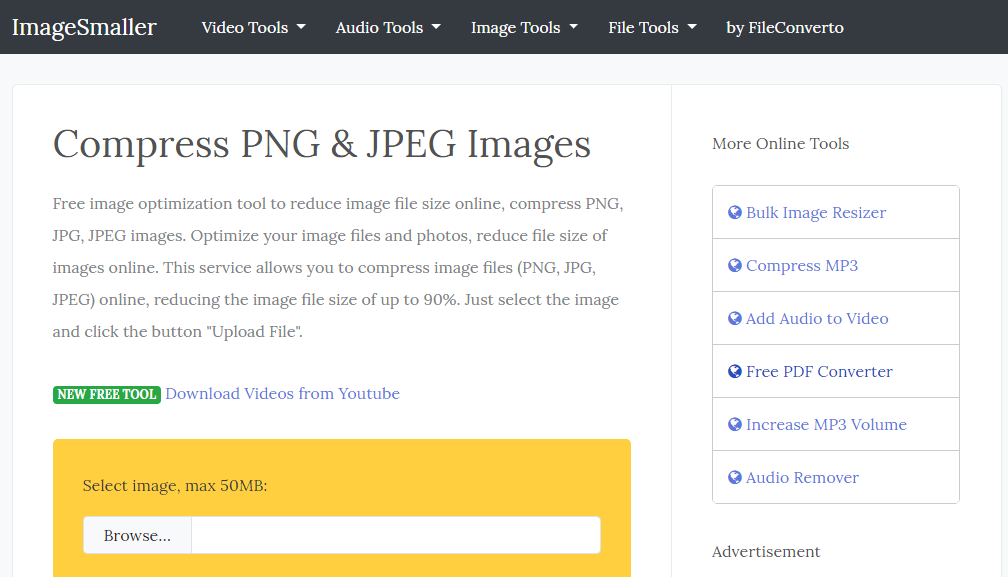Click the globe icon beside Increase MP3 Volume

733,424
